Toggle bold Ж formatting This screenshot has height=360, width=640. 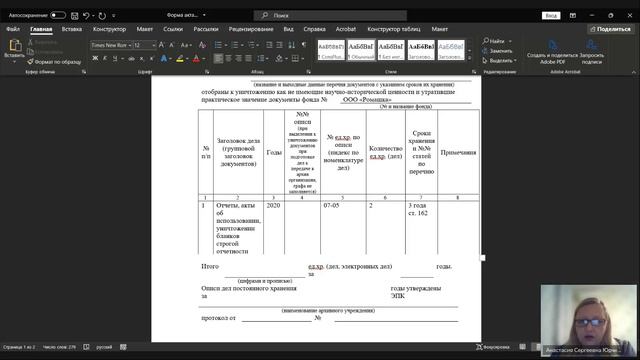click(95, 59)
